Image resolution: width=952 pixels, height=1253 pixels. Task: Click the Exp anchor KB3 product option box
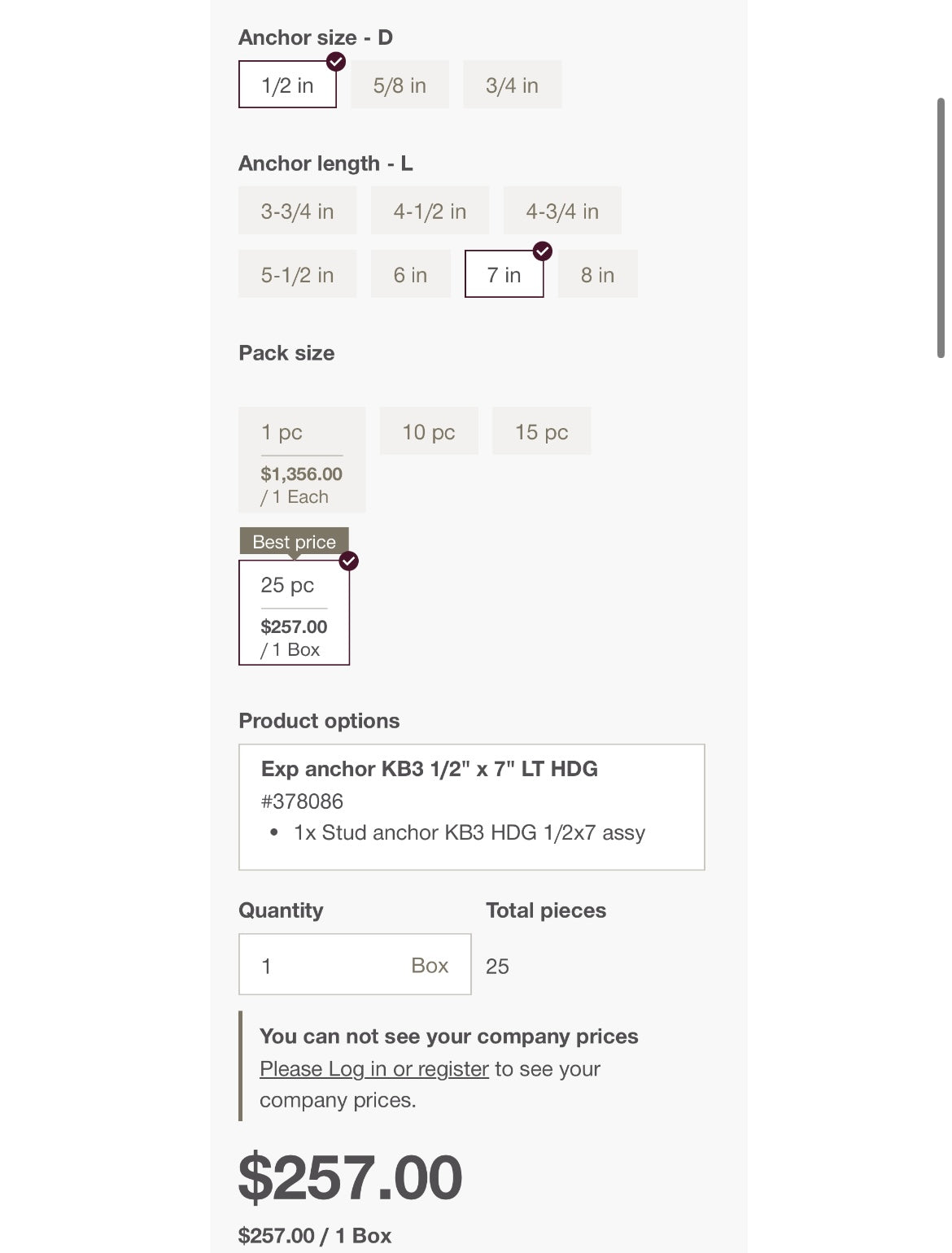[471, 806]
